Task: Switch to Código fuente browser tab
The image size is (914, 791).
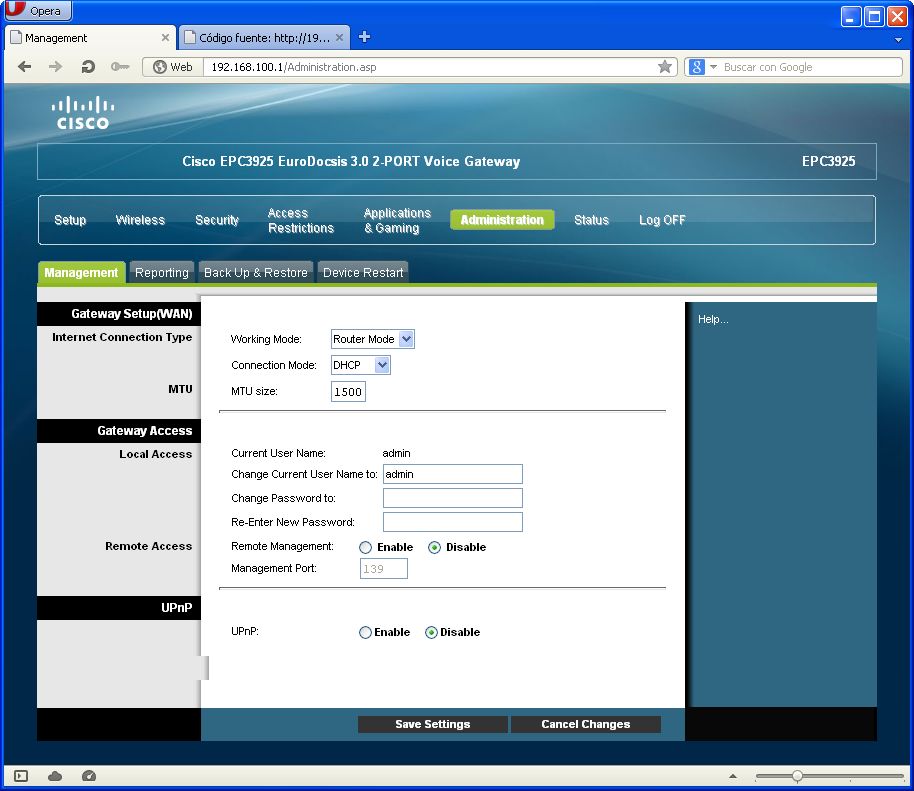Action: 264,37
